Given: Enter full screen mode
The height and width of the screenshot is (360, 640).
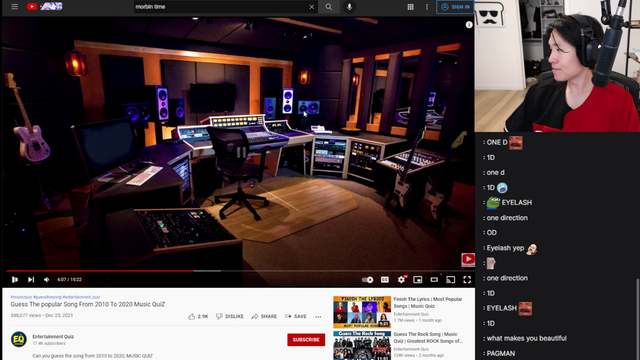Looking at the screenshot, I should tap(467, 280).
